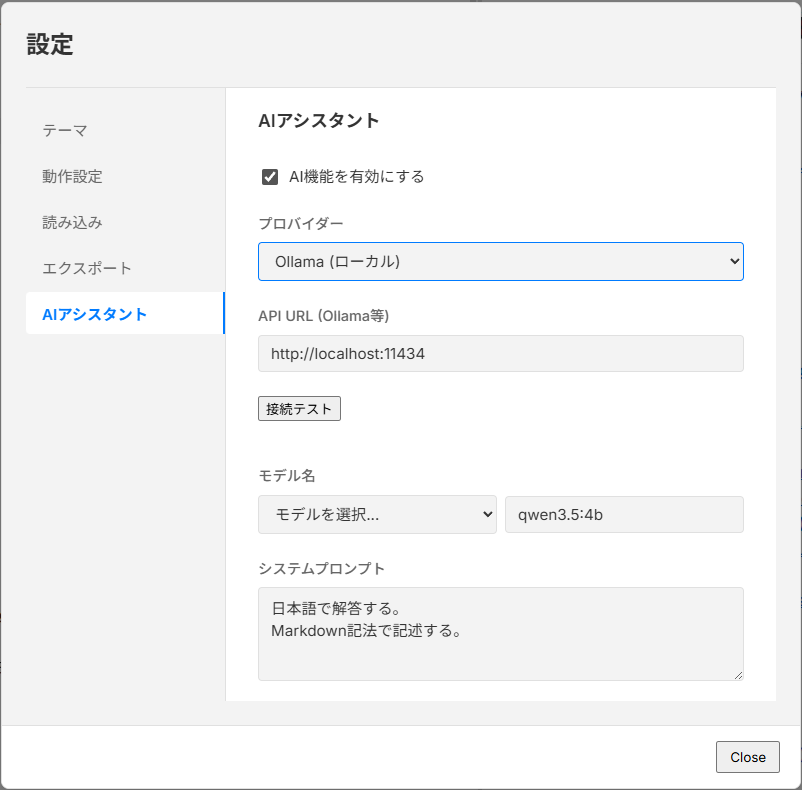802x790 pixels.
Task: Click the 接続テスト button
Action: point(299,409)
